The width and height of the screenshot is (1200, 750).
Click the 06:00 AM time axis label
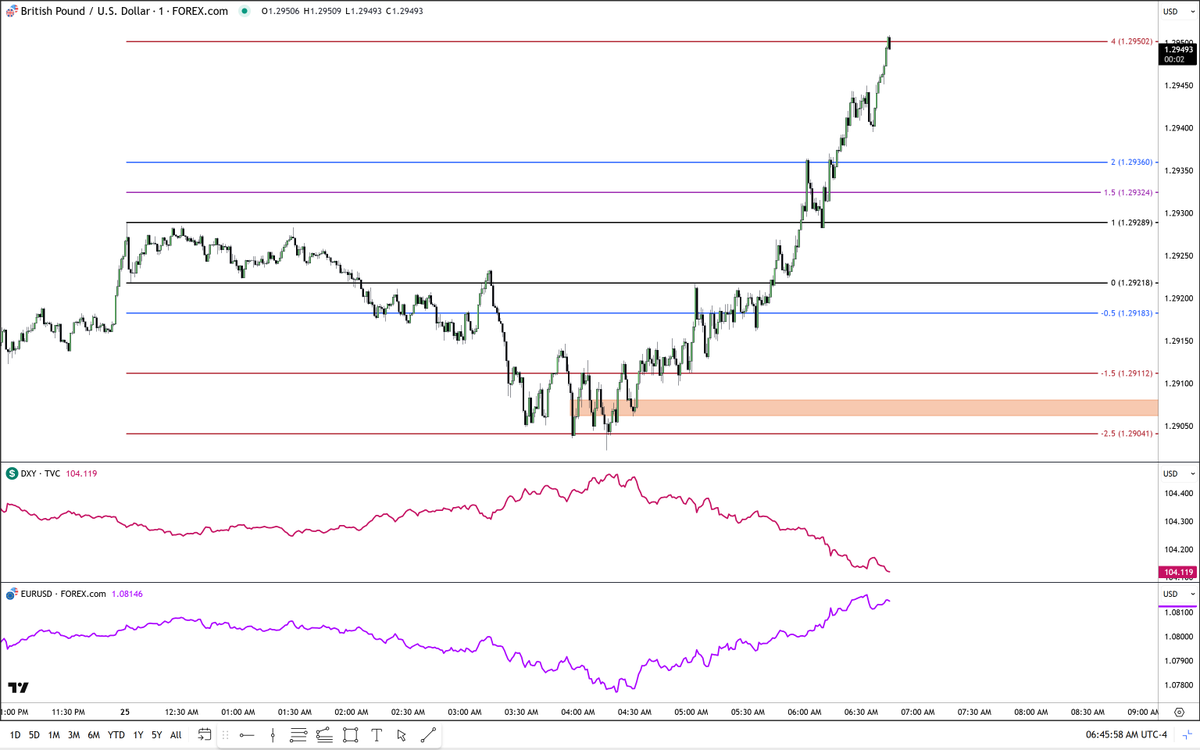[x=805, y=712]
